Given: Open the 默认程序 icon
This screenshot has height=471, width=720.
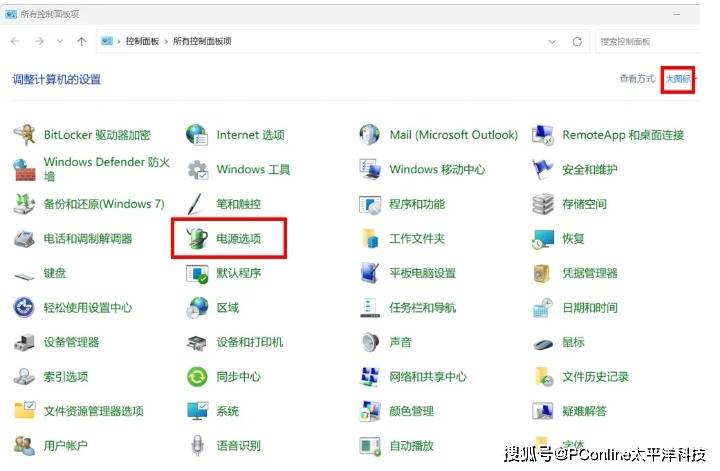Looking at the screenshot, I should coord(197,273).
